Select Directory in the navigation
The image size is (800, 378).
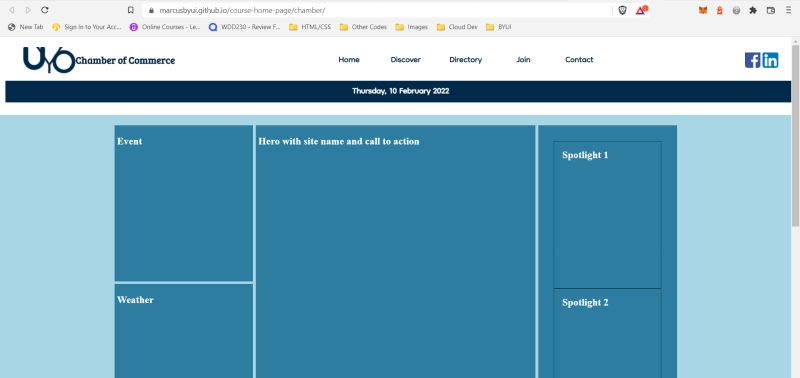click(465, 60)
